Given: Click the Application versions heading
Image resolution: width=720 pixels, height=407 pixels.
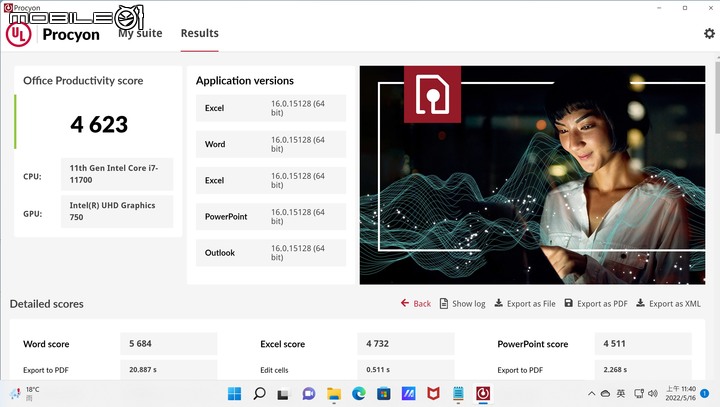Looking at the screenshot, I should click(x=245, y=81).
